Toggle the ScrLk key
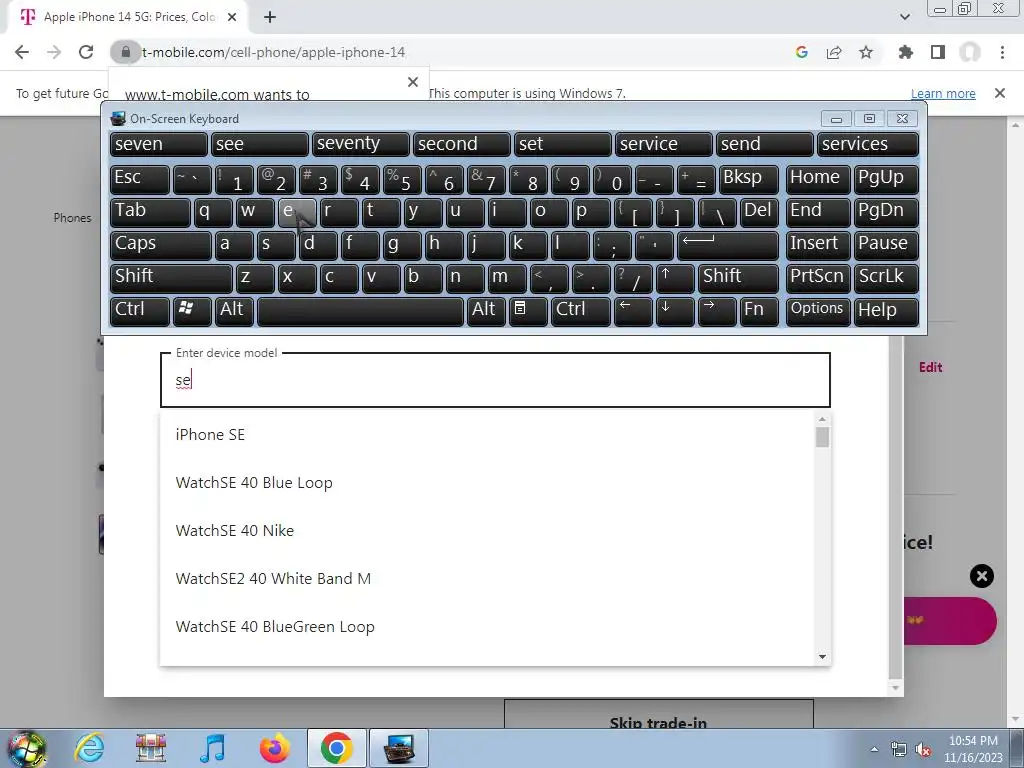This screenshot has height=768, width=1024. (886, 278)
